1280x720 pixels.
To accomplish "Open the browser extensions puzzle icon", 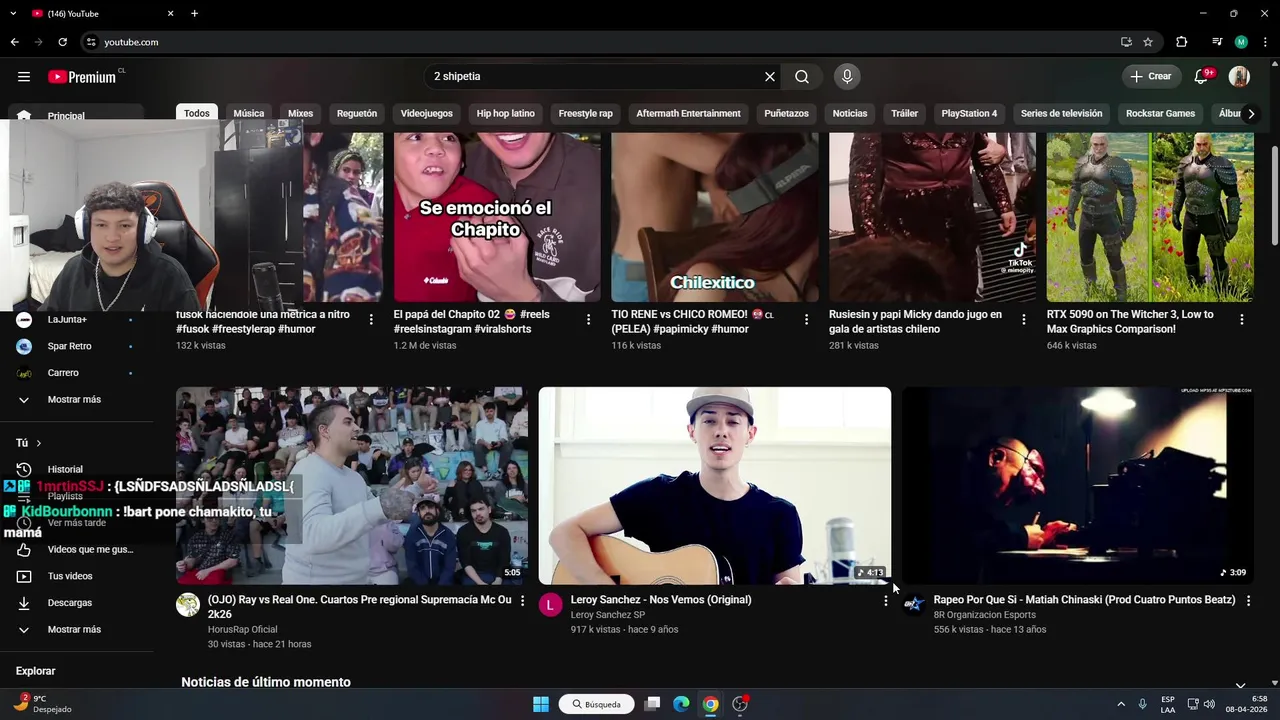I will click(1182, 42).
